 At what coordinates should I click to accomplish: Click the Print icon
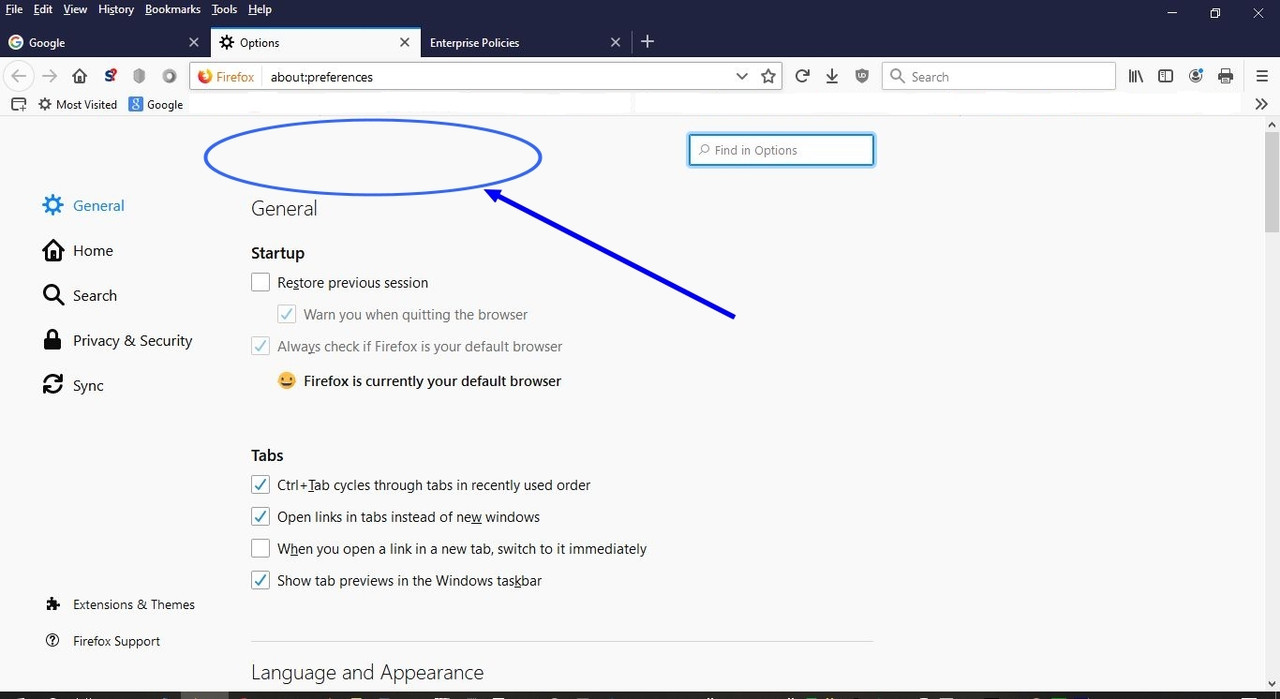pos(1226,76)
